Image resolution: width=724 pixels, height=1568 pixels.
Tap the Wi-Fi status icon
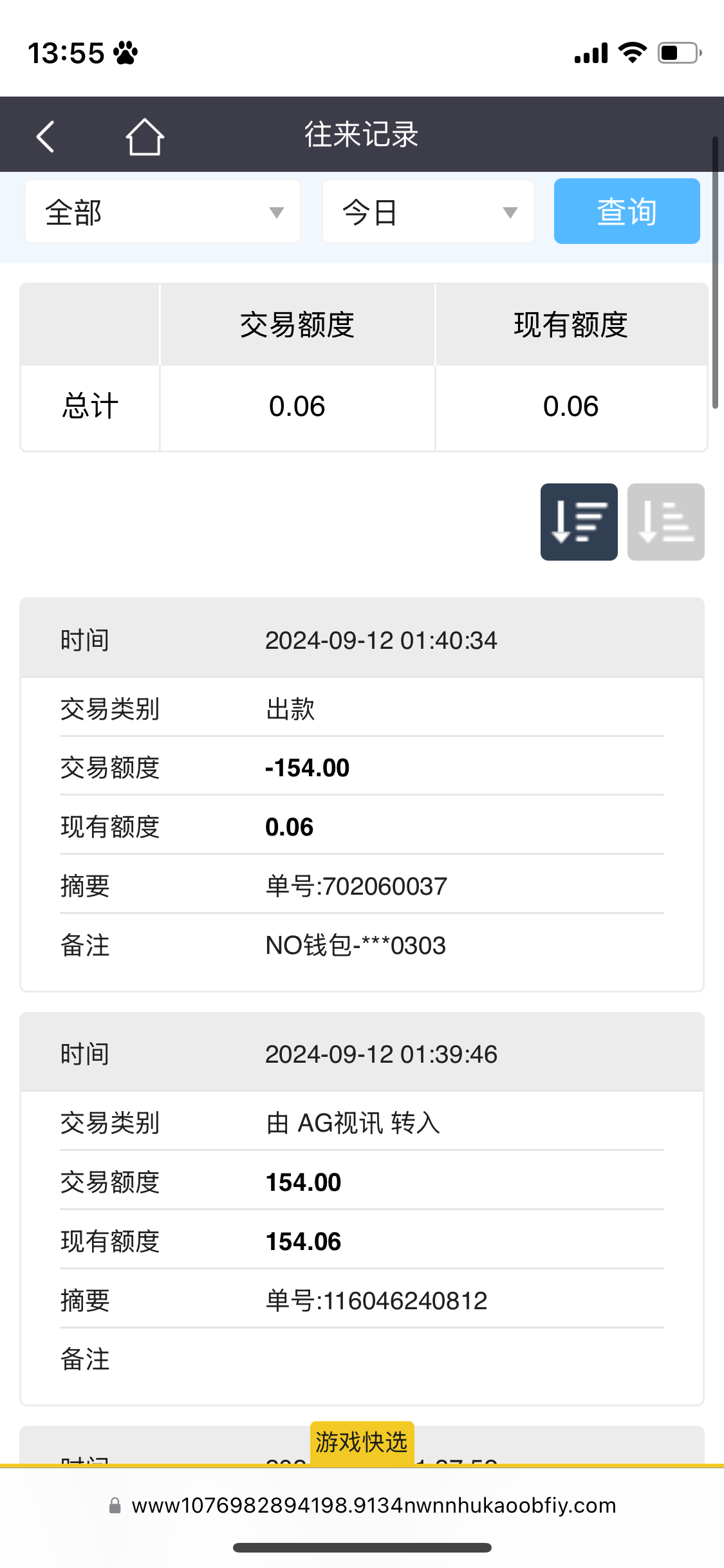(632, 53)
